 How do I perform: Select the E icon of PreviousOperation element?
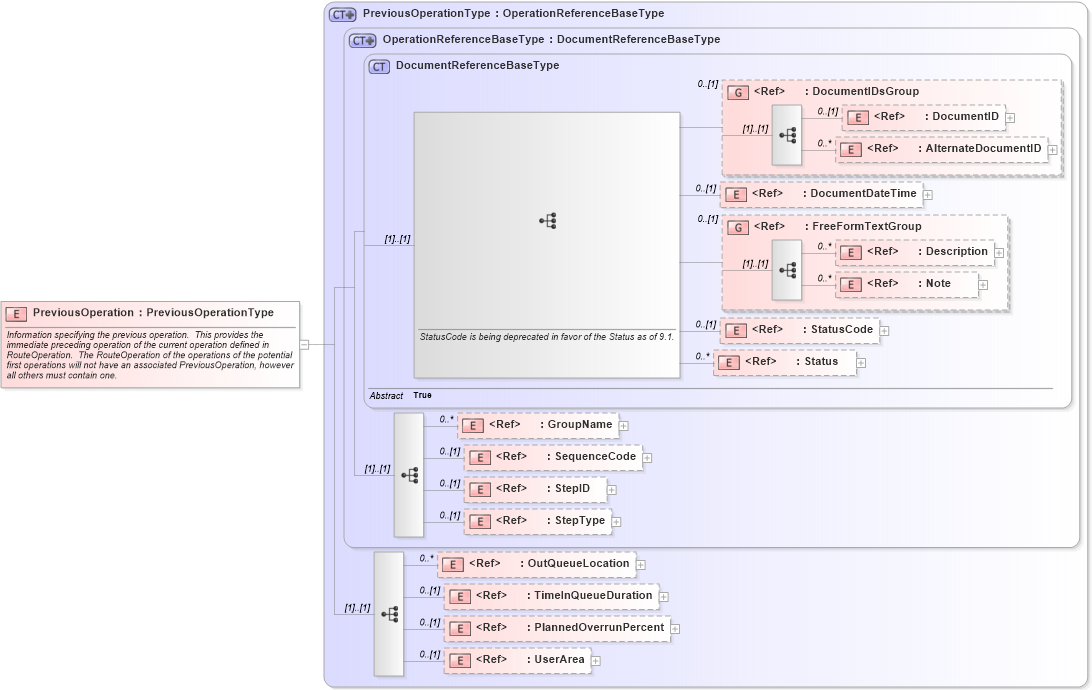click(x=14, y=313)
